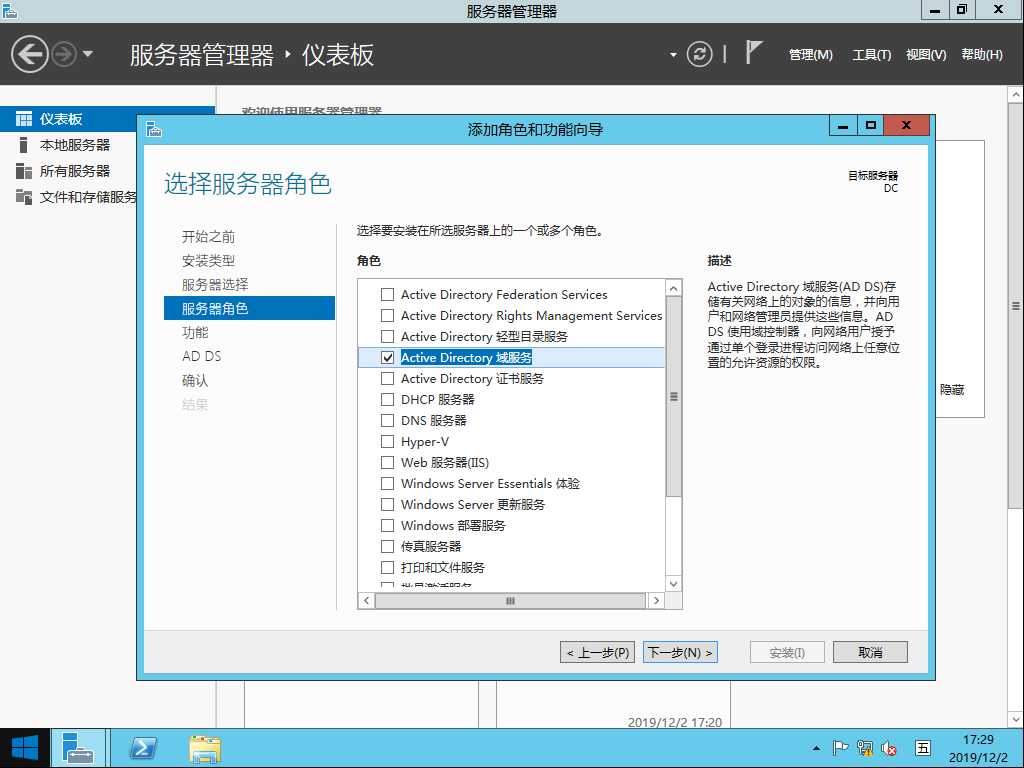The image size is (1024, 768).
Task: Go to AD DS wizard step
Action: tap(202, 356)
